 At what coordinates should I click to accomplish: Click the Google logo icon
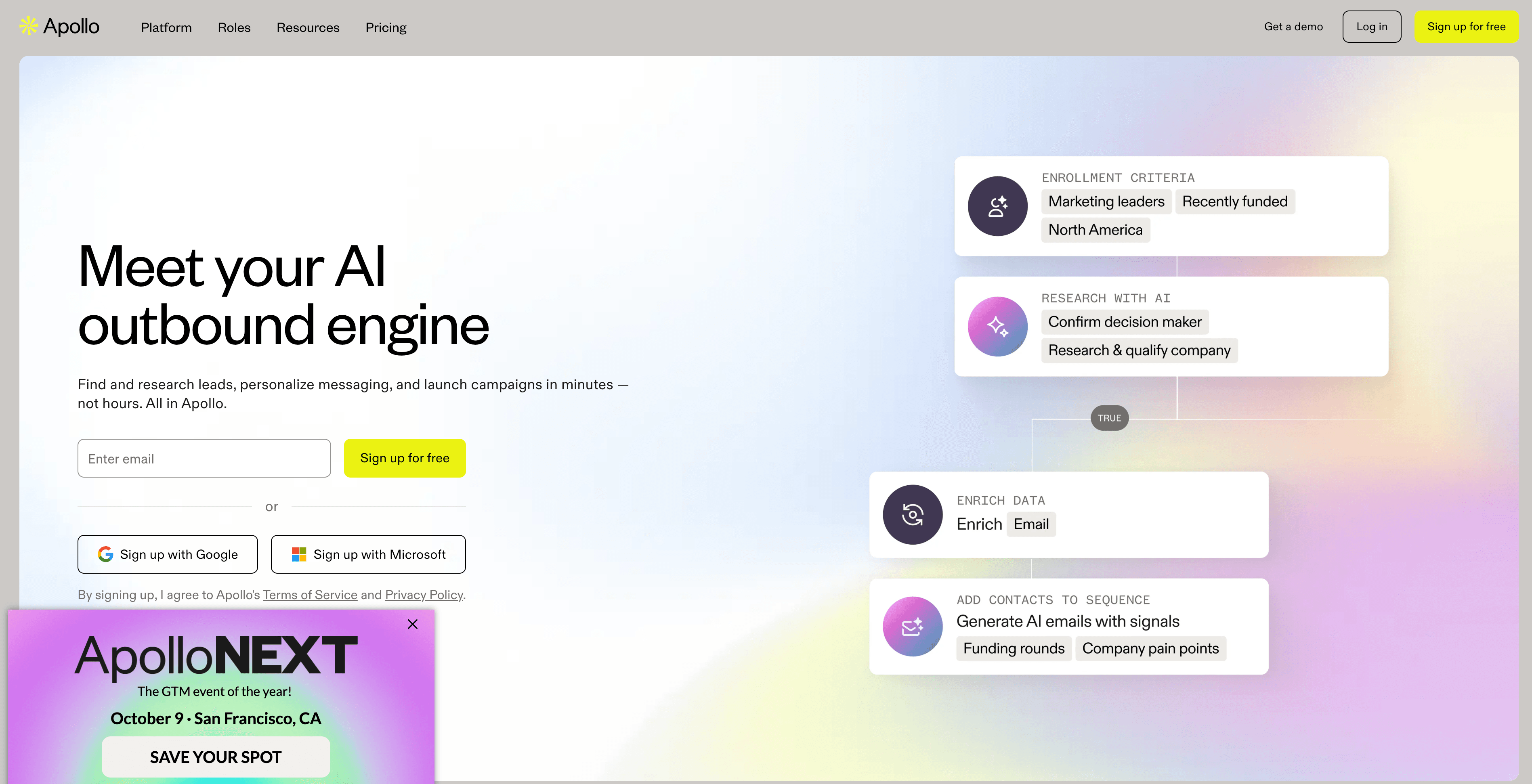click(105, 554)
